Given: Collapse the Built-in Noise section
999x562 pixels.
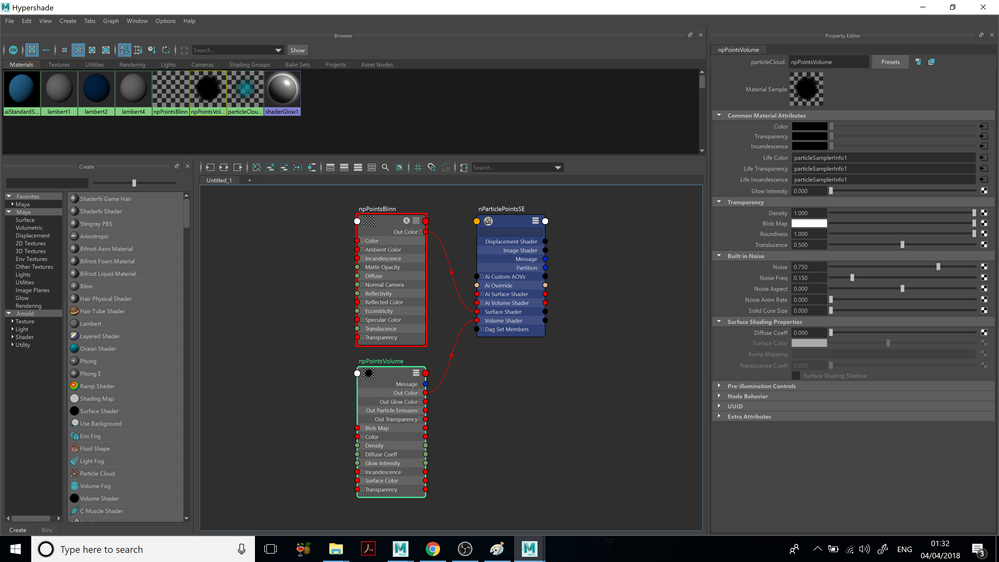Looking at the screenshot, I should click(719, 256).
